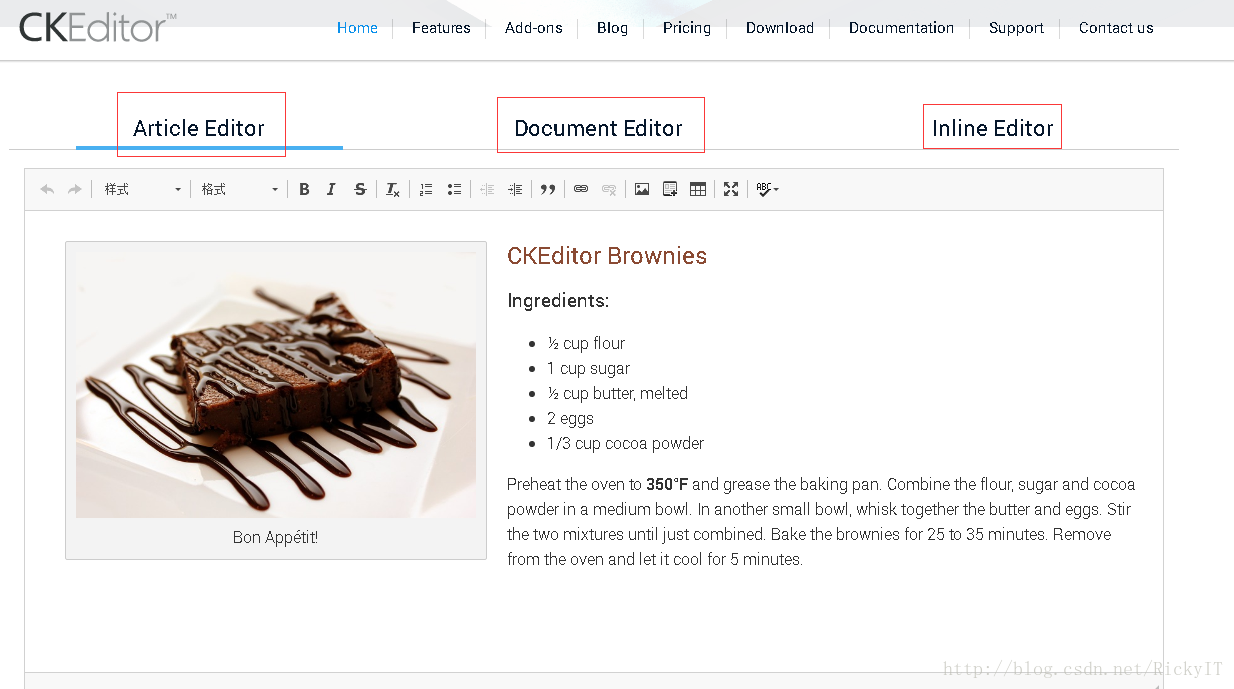Switch to the Article Editor tab

199,128
